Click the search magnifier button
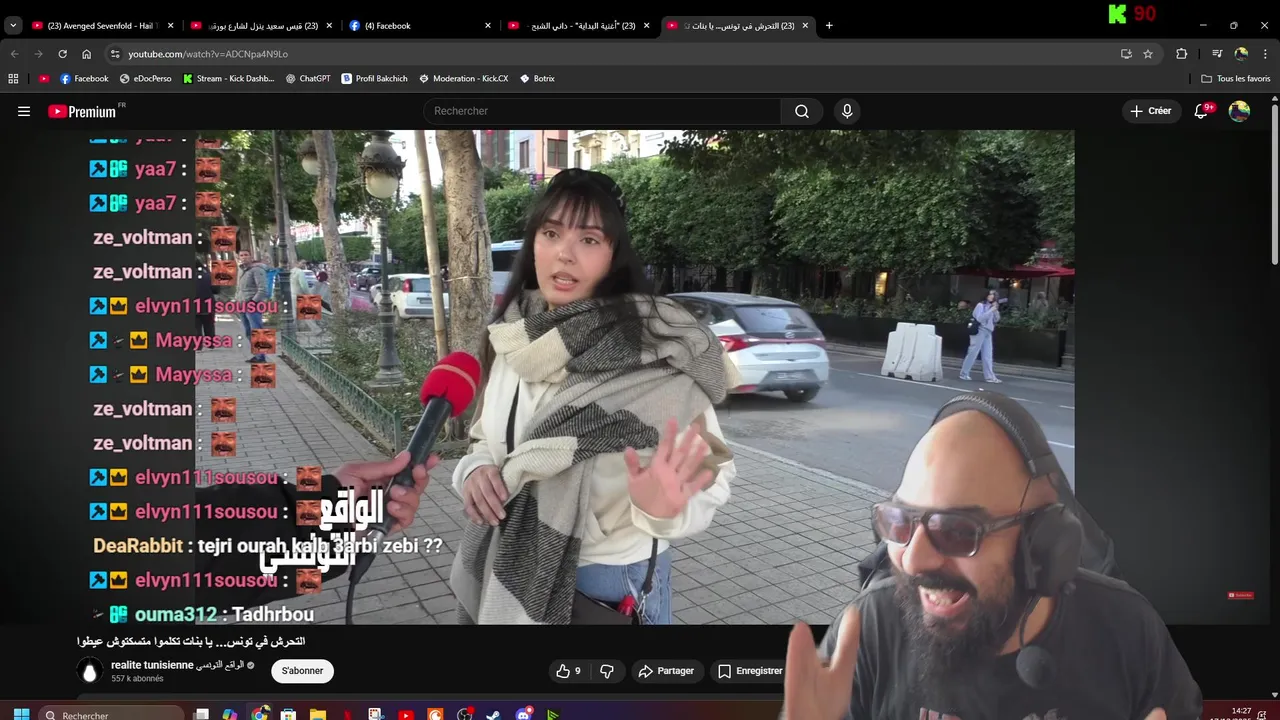The width and height of the screenshot is (1280, 720). [x=802, y=111]
